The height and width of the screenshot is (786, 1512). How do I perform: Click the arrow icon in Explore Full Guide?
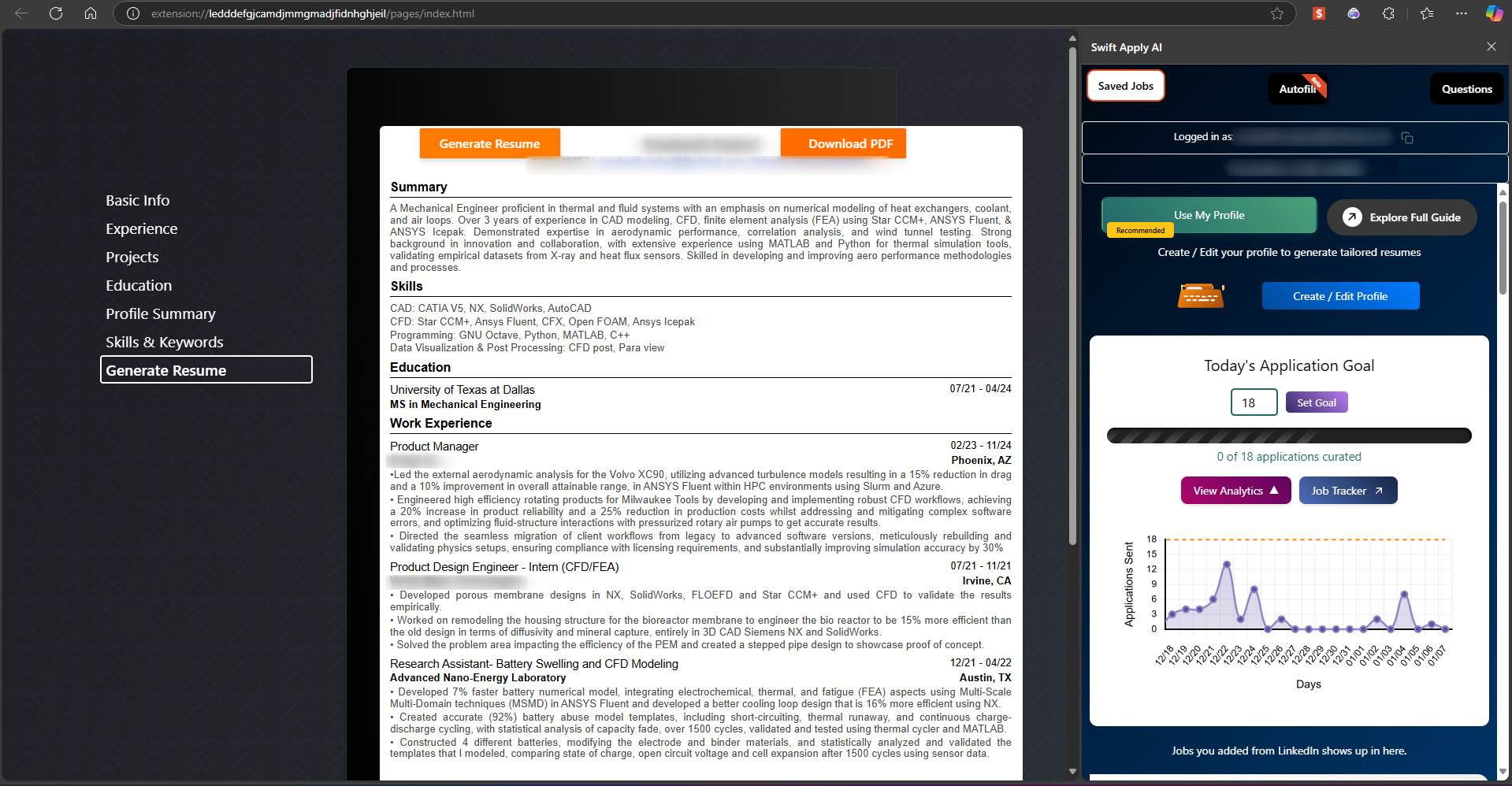coord(1352,217)
